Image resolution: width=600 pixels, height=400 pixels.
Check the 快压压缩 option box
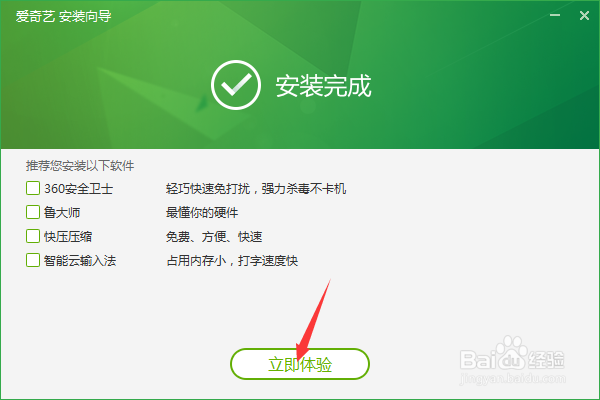coord(33,236)
